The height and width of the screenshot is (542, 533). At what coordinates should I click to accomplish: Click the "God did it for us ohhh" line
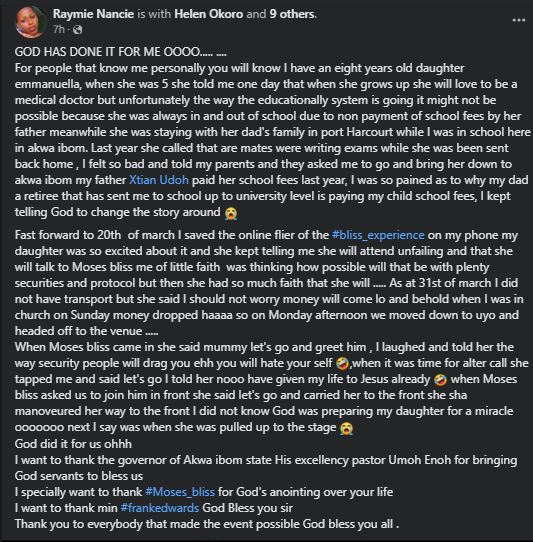click(73, 444)
